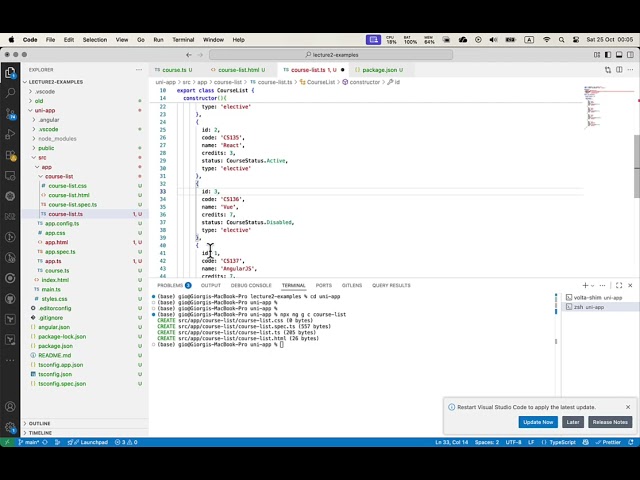This screenshot has width=640, height=480.
Task: Open Explorer more actions ellipsis
Action: (x=139, y=70)
